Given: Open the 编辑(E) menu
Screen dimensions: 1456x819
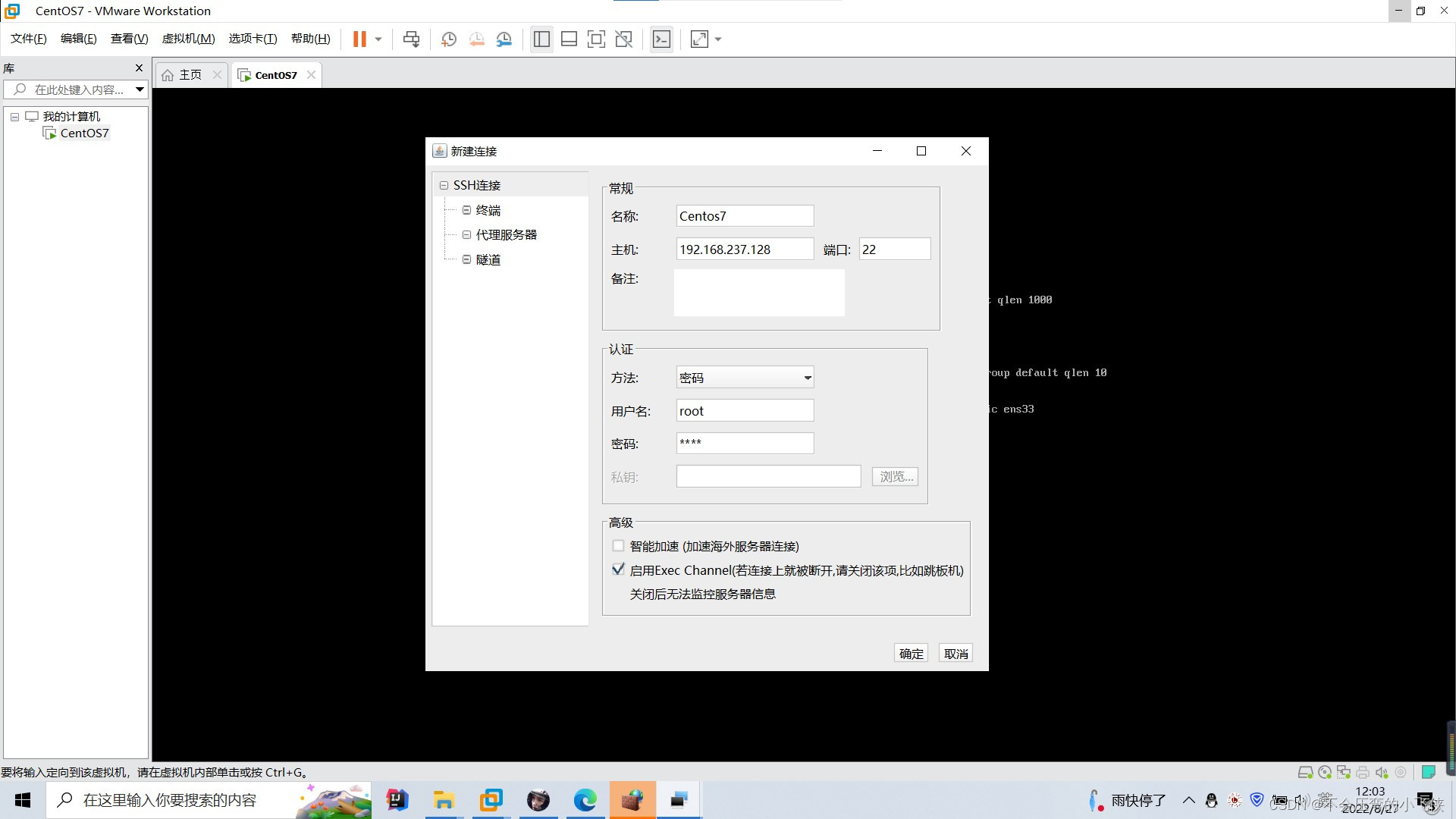Looking at the screenshot, I should (x=79, y=39).
